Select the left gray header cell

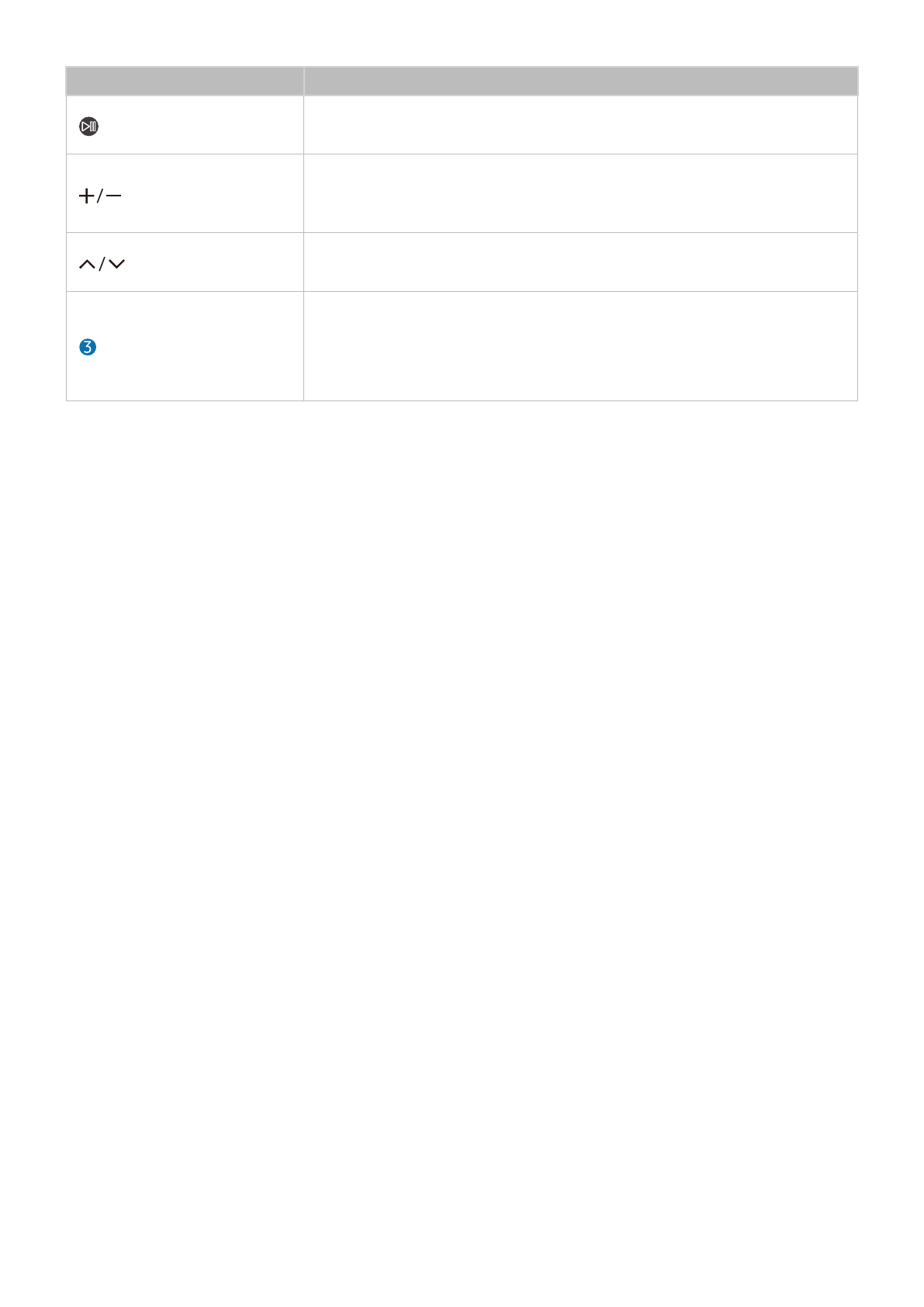[185, 81]
